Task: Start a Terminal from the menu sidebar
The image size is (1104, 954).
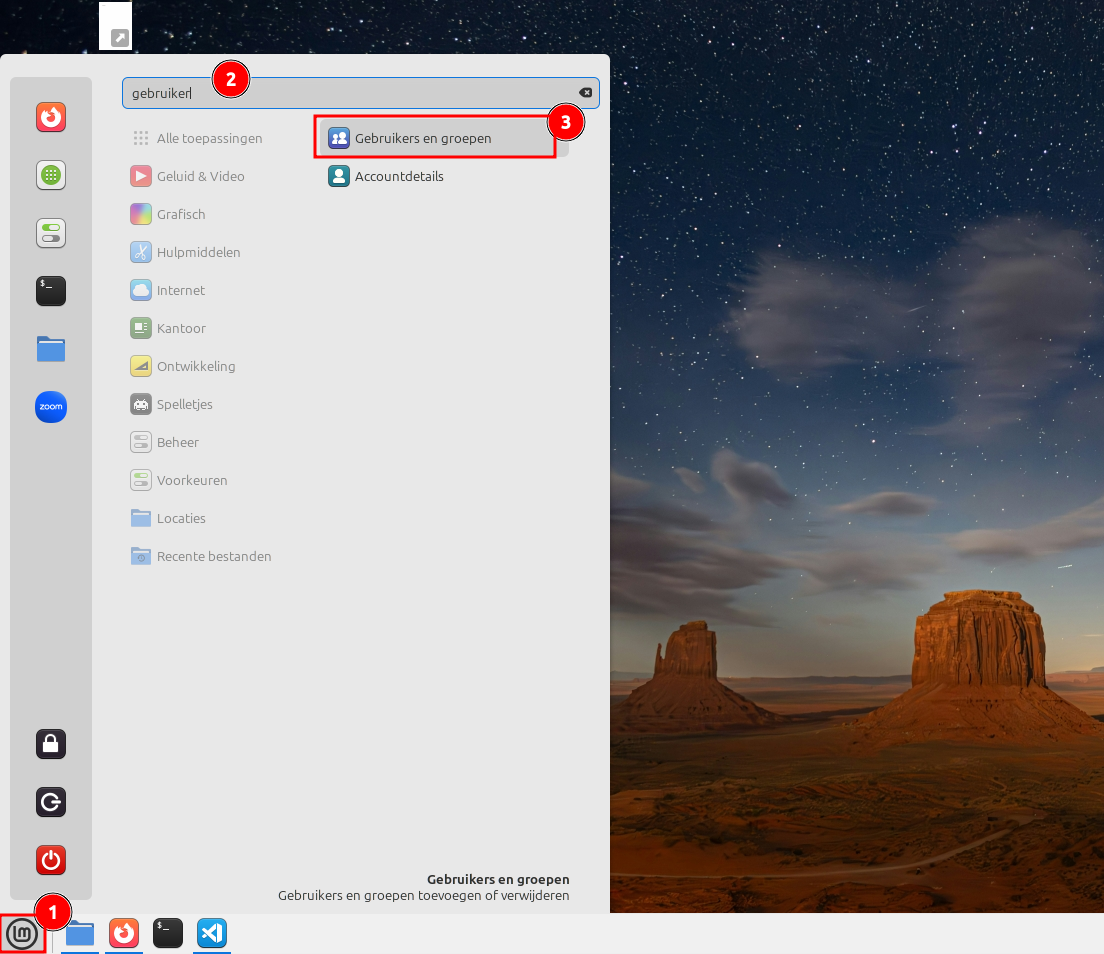Action: [51, 291]
